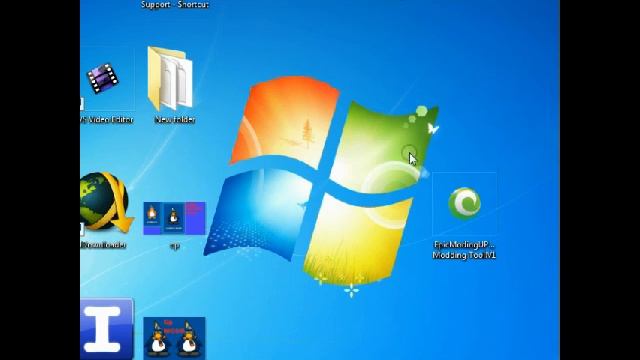
Task: Click the "Modding Tool M1" label text
Action: click(x=464, y=255)
